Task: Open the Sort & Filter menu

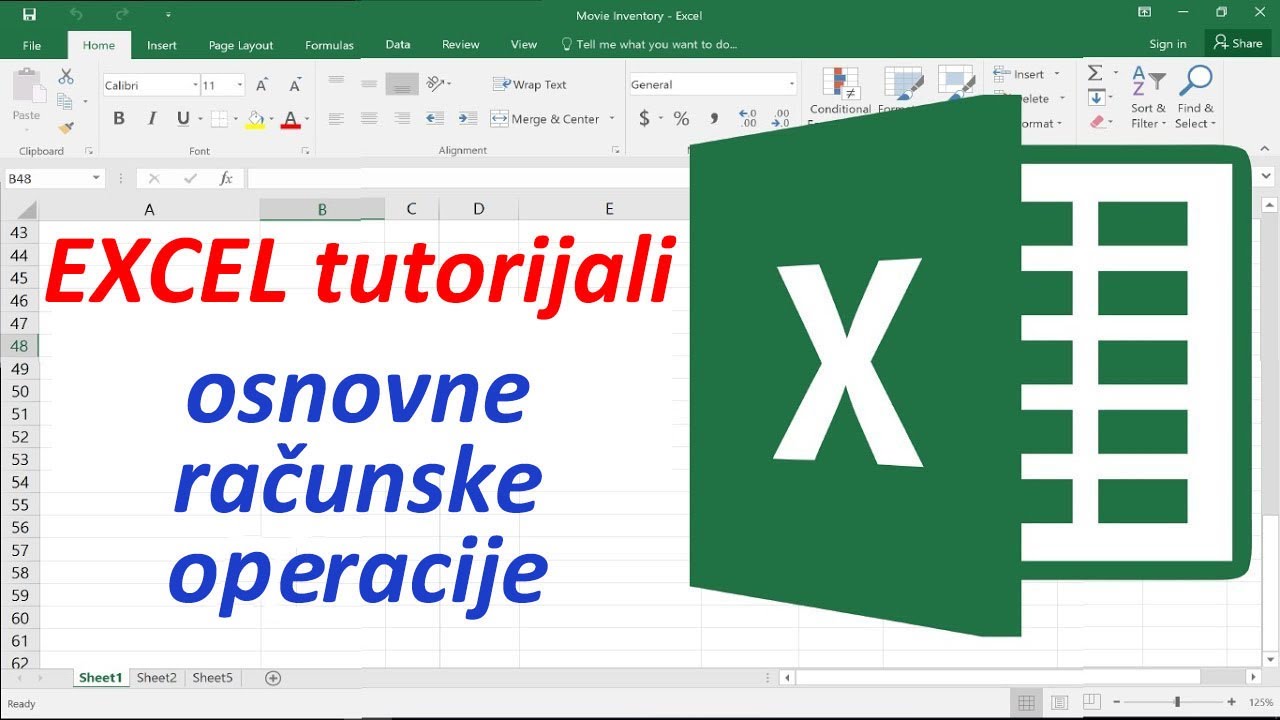Action: pyautogui.click(x=1148, y=97)
